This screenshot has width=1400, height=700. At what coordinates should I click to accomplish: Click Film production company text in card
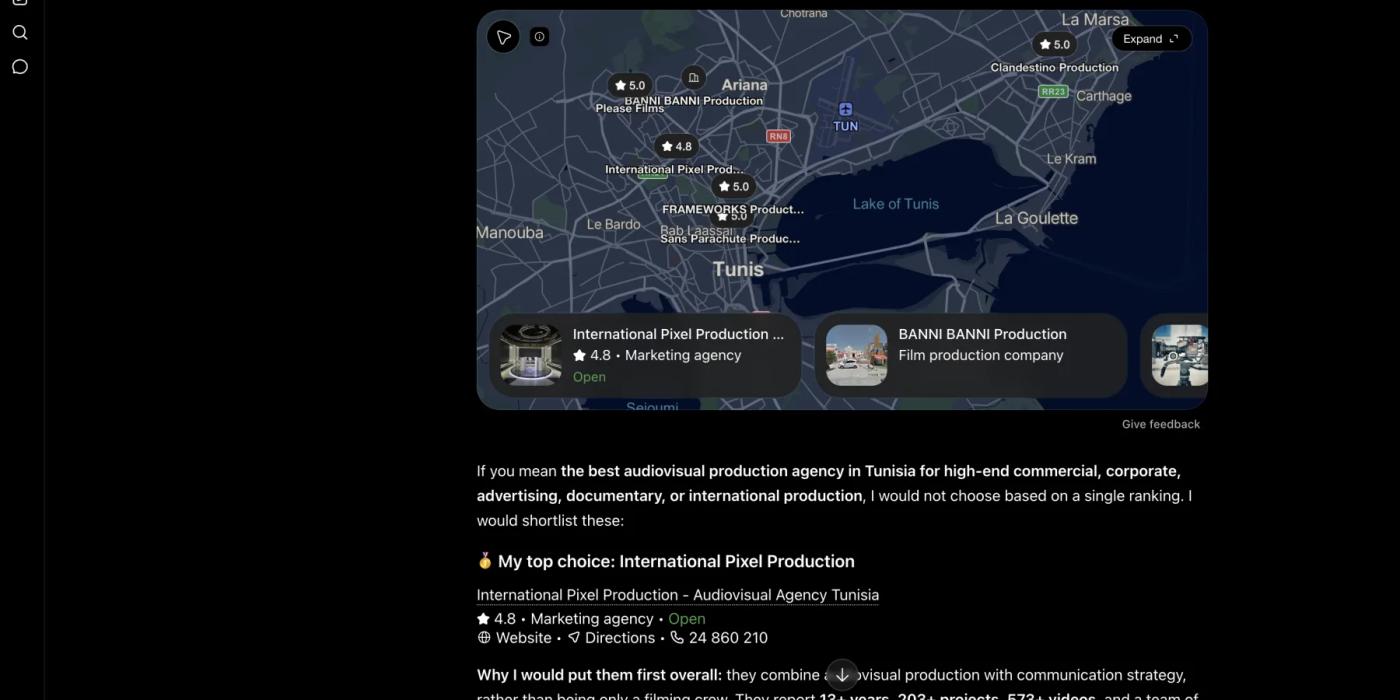click(981, 355)
